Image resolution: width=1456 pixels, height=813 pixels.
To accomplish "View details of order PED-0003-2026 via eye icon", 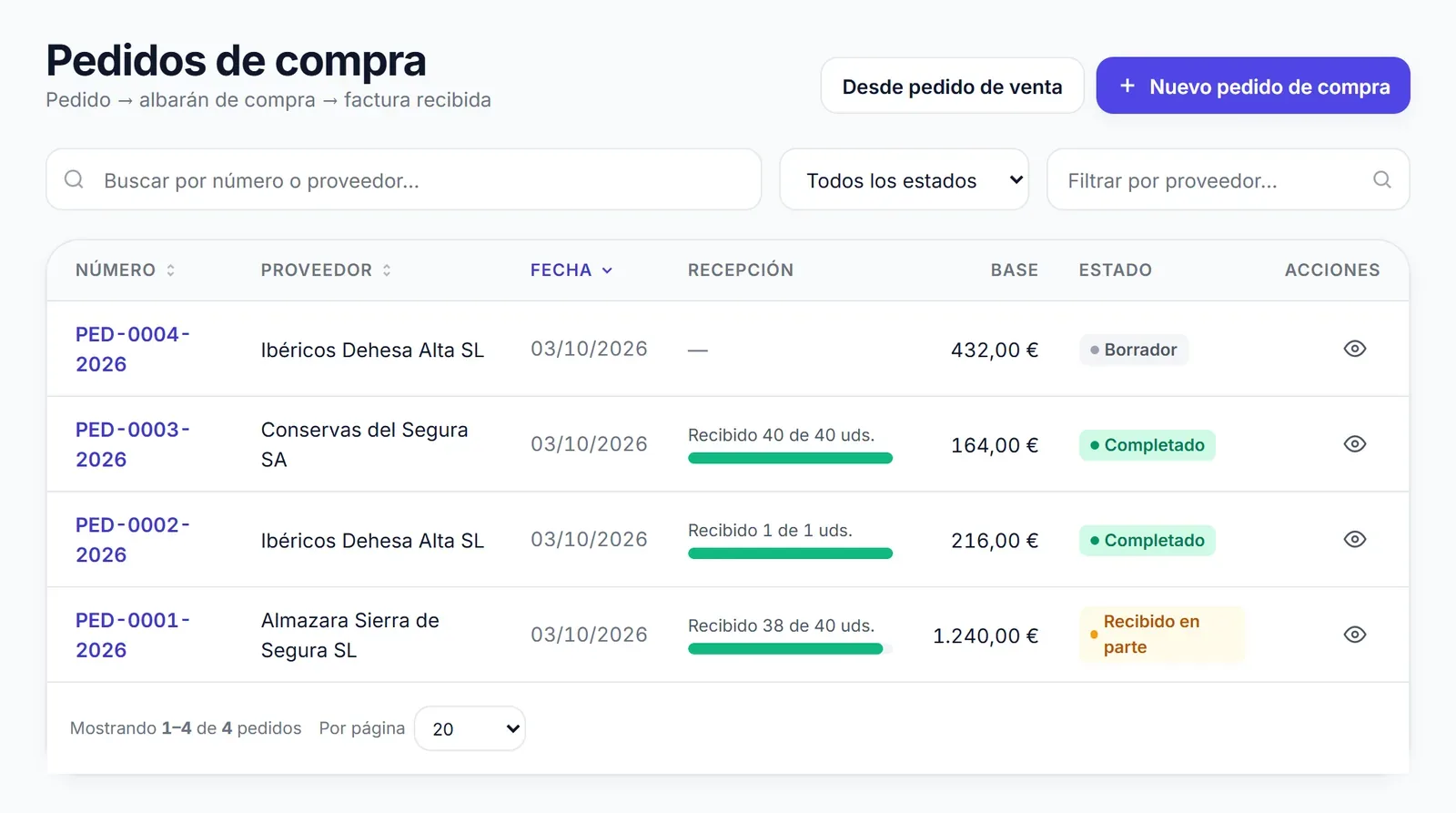I will click(x=1354, y=444).
